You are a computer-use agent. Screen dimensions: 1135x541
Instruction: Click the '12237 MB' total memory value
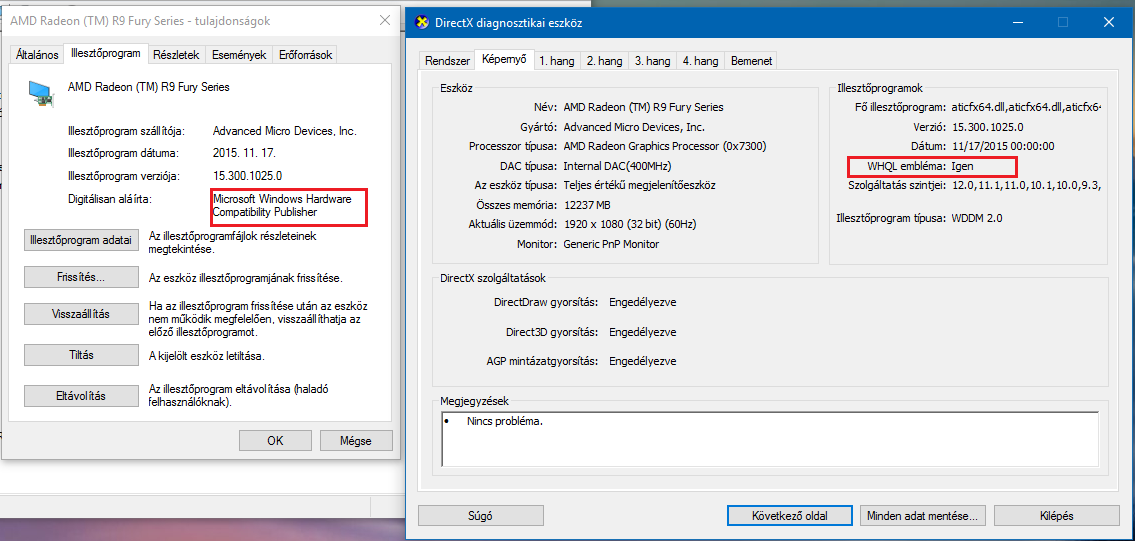click(x=587, y=205)
